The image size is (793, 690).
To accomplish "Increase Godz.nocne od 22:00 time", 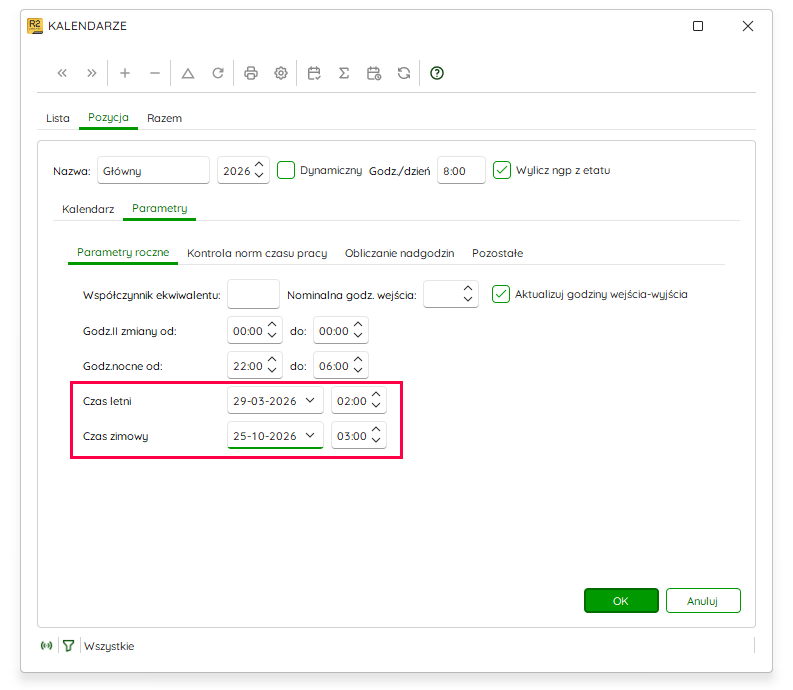I will 272,360.
